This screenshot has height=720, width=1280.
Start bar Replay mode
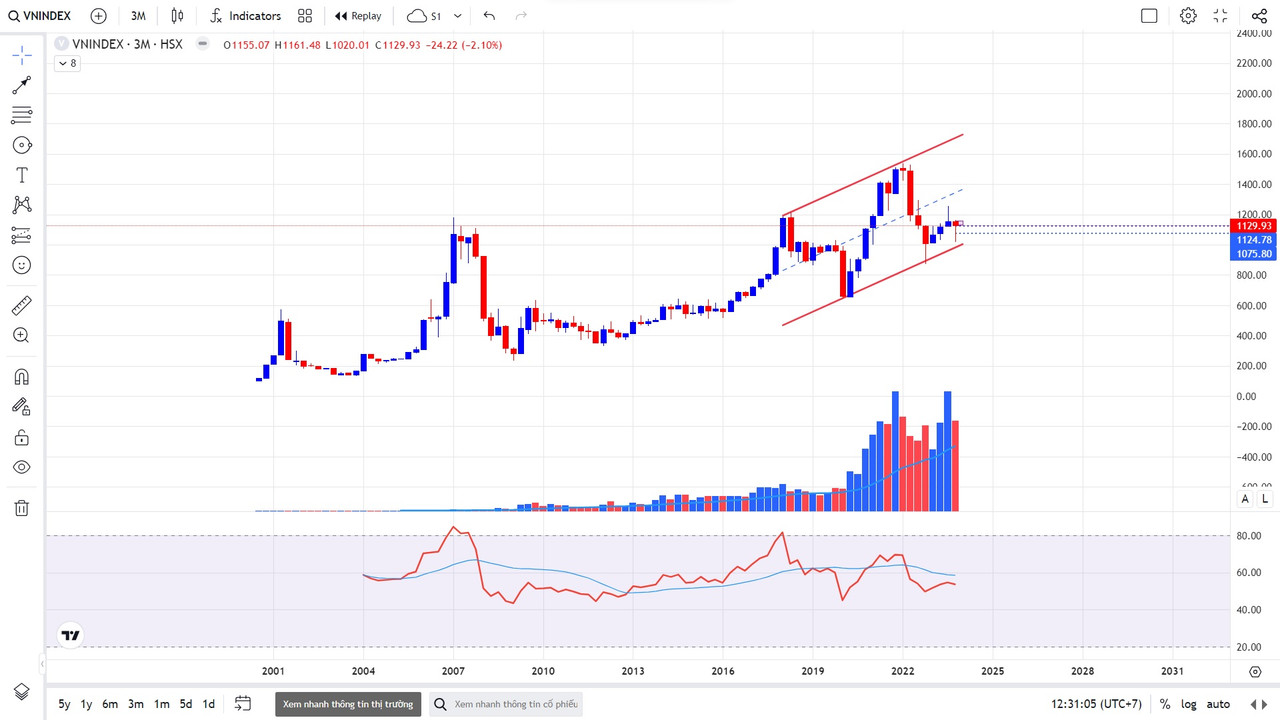(x=358, y=16)
